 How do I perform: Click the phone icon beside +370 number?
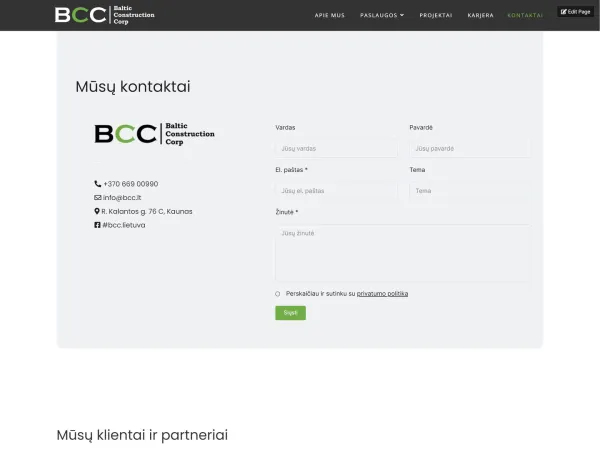98,184
